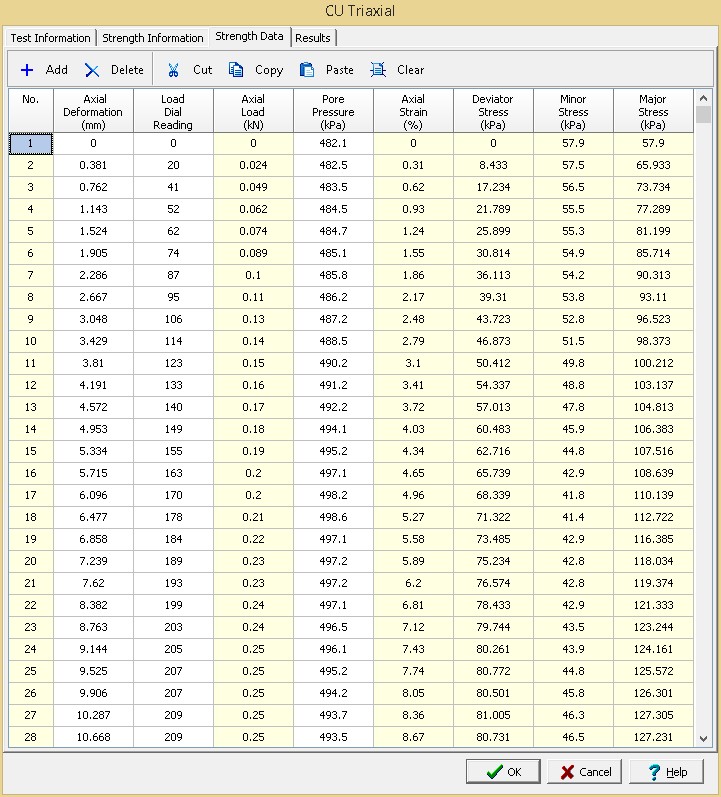Switch to the Test Information tab
Screen dimensions: 721x797
tap(50, 38)
